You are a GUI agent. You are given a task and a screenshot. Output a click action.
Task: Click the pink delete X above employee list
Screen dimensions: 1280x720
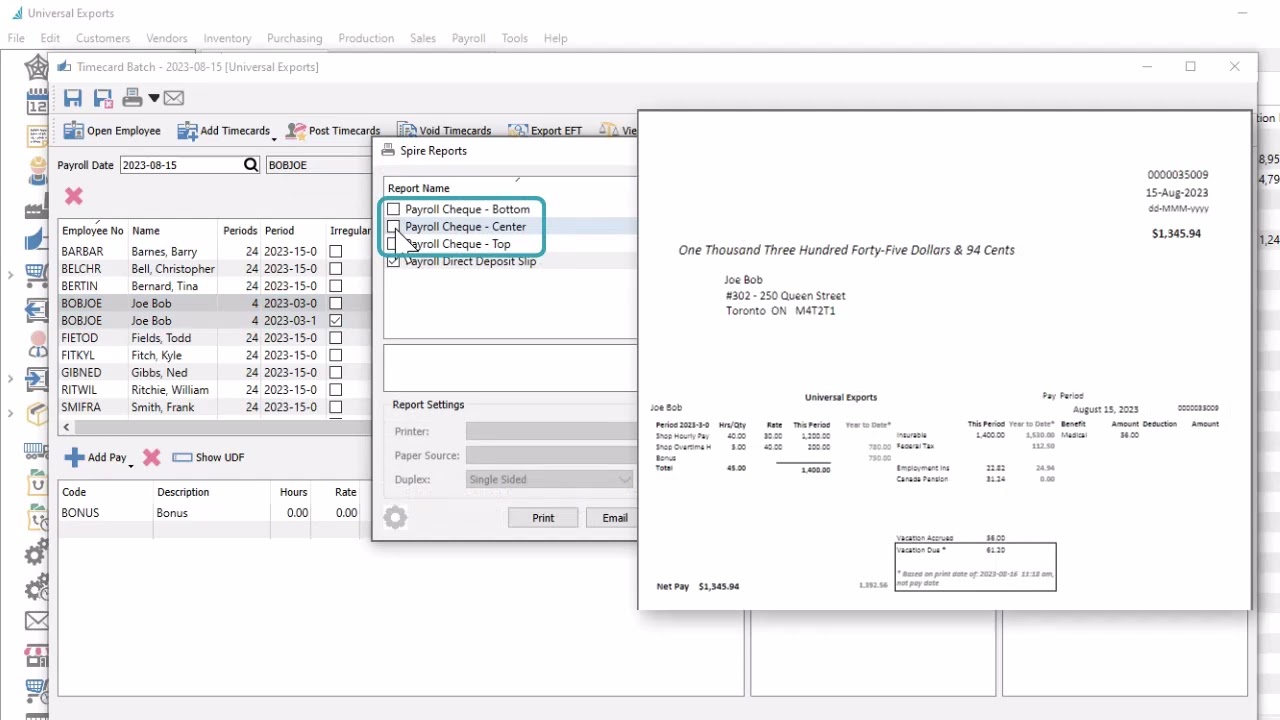click(x=73, y=196)
